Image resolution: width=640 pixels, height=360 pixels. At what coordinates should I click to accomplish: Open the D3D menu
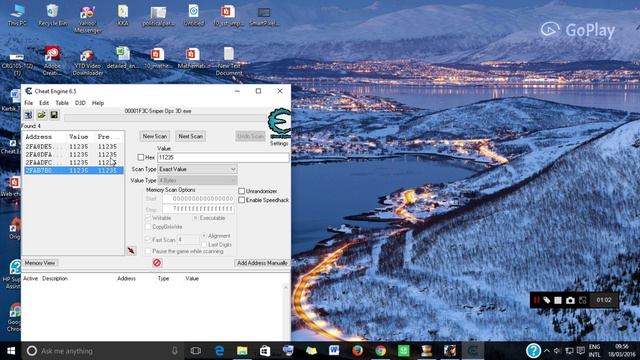coord(80,103)
